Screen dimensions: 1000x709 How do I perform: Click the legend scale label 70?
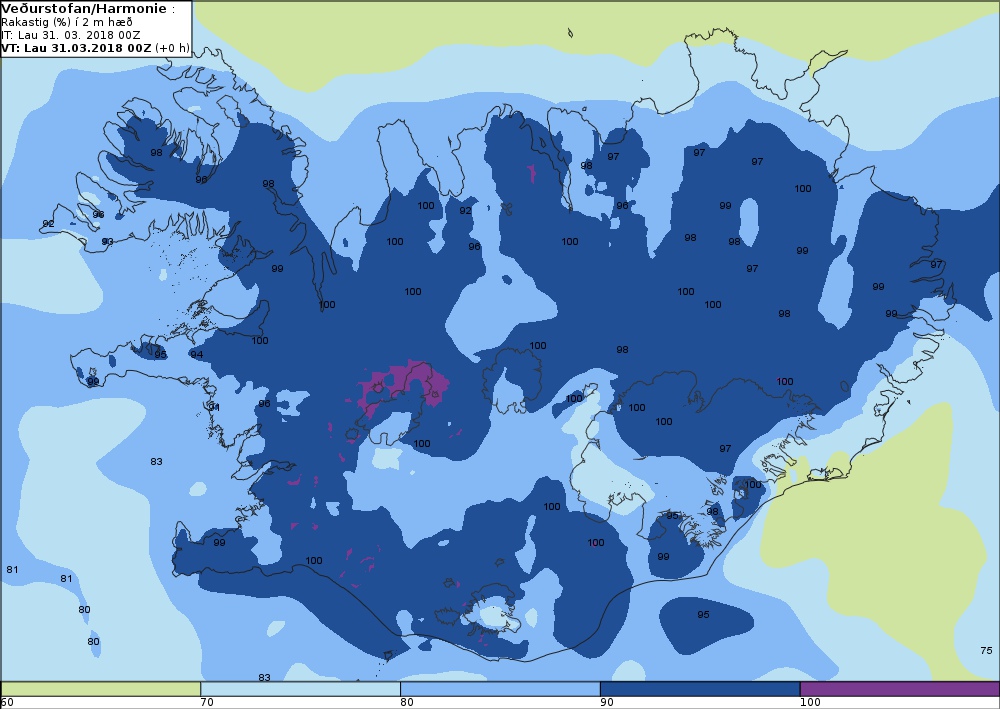(207, 703)
